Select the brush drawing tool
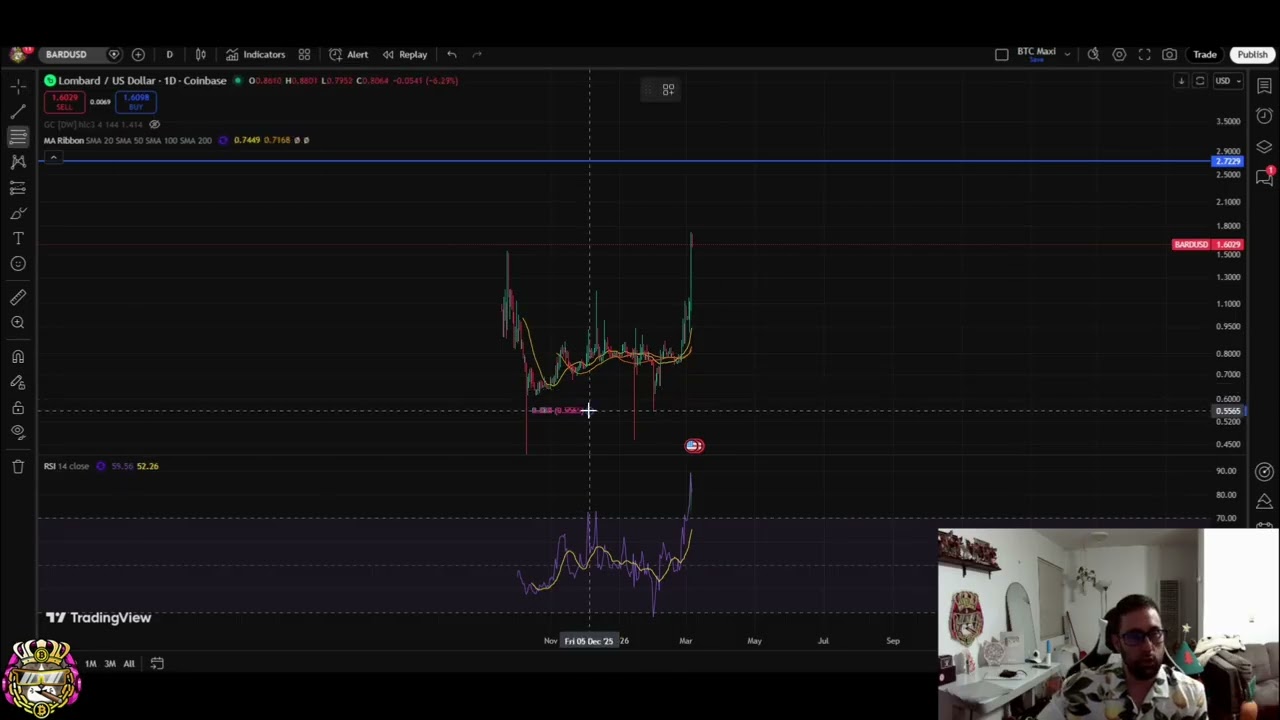 (x=18, y=213)
